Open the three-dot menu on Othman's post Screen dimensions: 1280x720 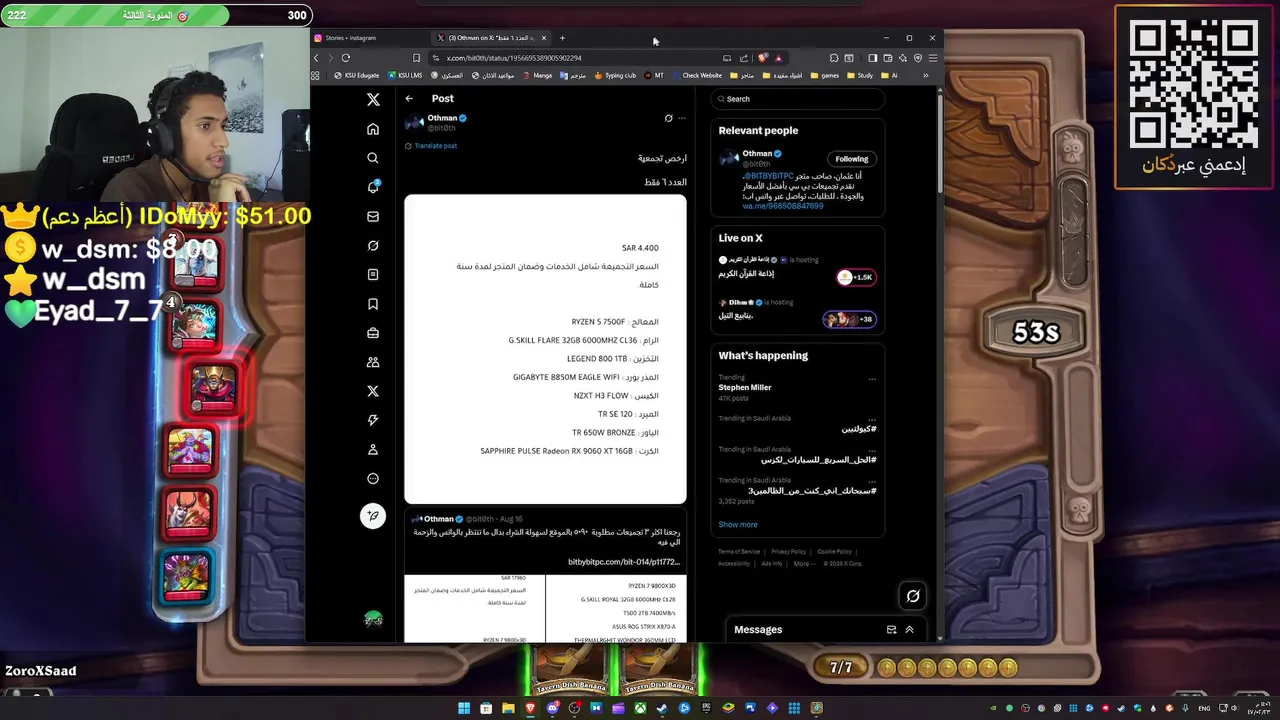[x=682, y=118]
